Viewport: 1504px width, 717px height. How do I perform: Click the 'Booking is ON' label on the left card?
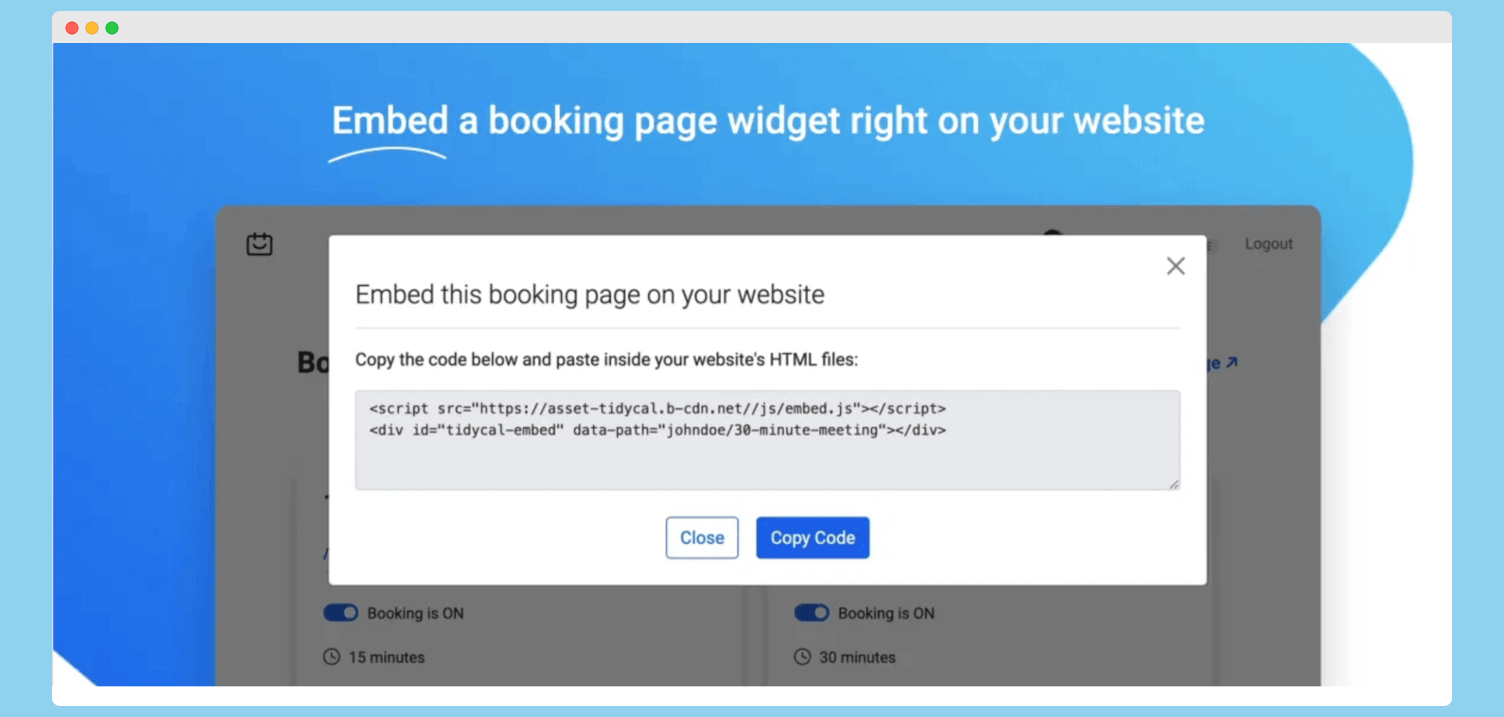click(416, 613)
